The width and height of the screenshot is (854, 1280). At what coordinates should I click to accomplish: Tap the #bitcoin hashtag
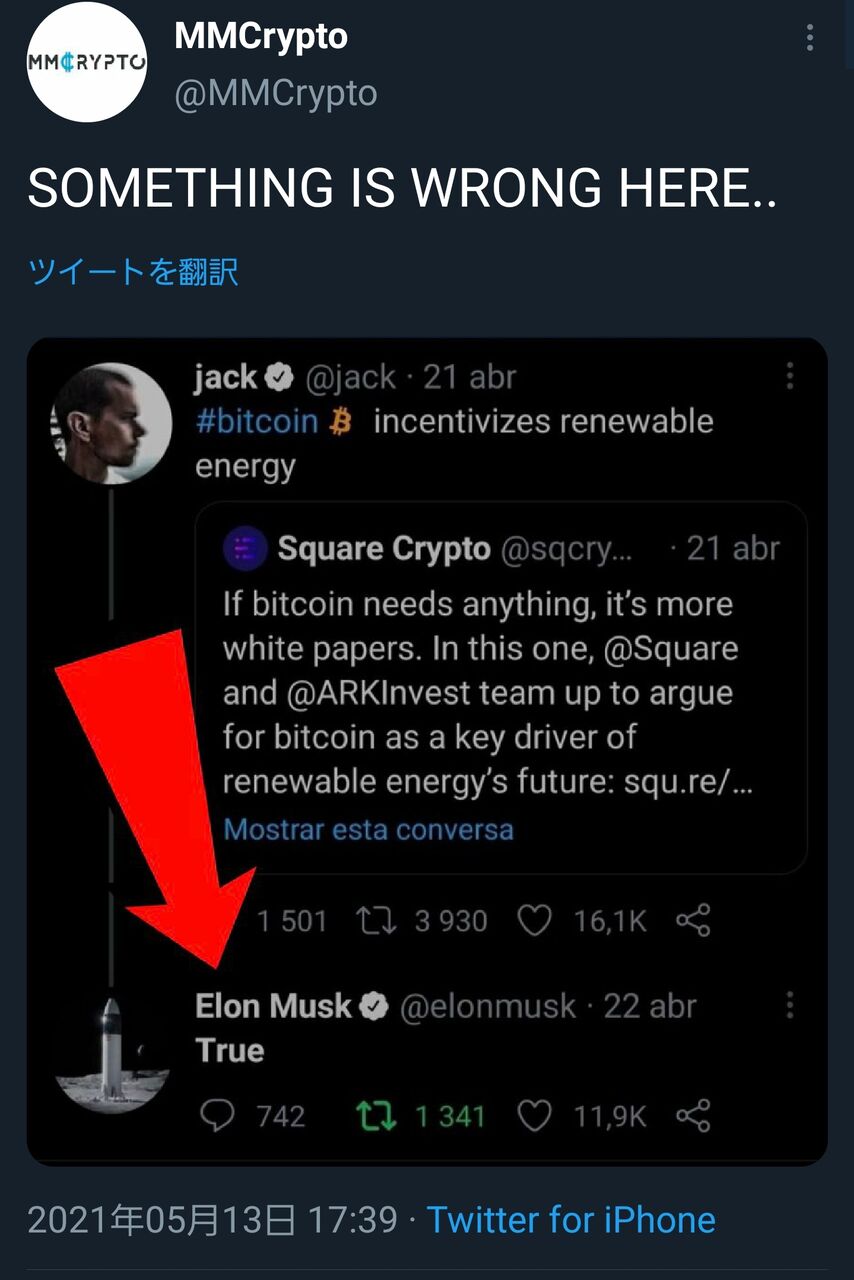tap(256, 421)
